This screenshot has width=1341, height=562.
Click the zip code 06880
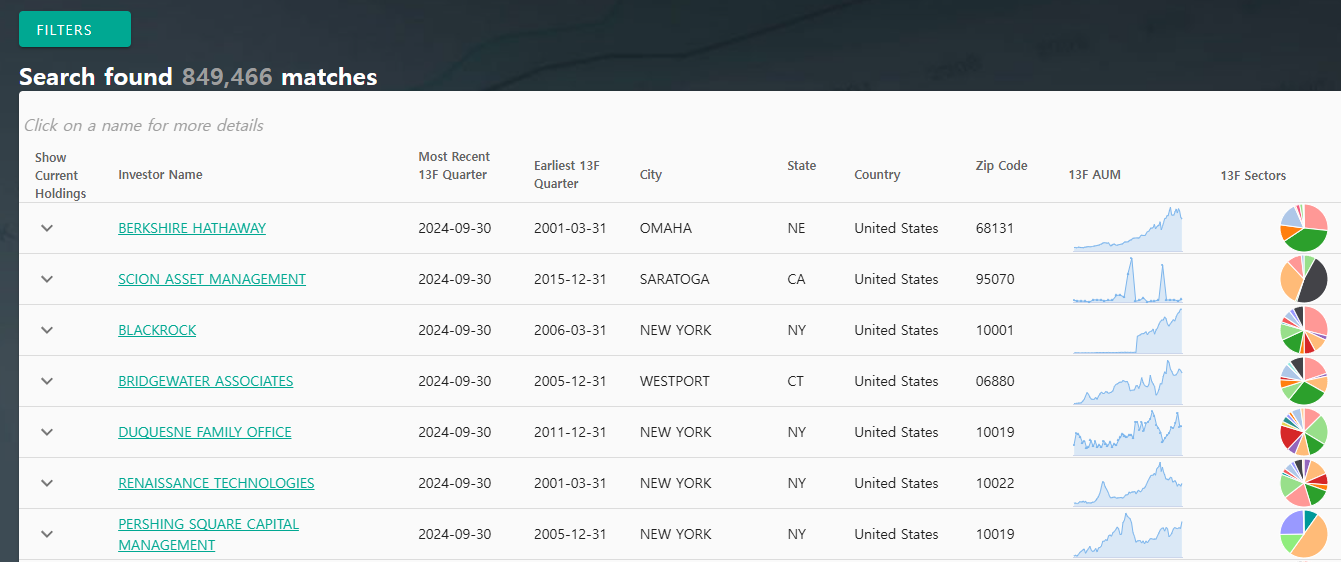point(995,381)
